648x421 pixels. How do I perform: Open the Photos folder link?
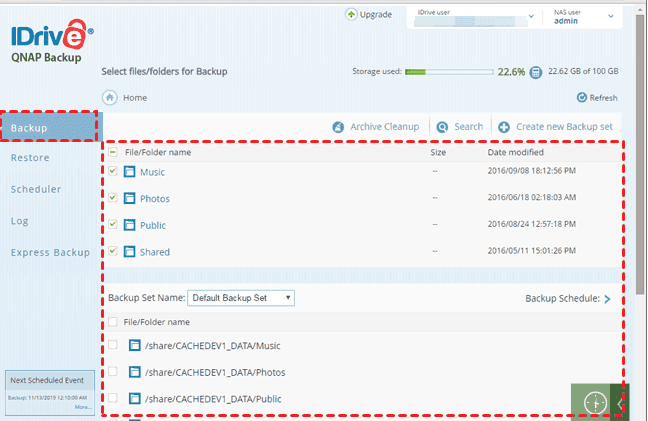155,199
